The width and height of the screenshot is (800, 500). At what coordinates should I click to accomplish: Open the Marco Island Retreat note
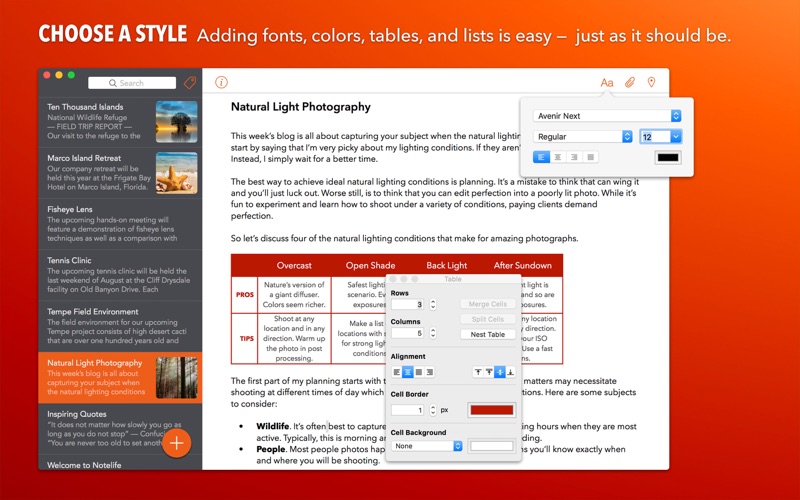tap(120, 173)
